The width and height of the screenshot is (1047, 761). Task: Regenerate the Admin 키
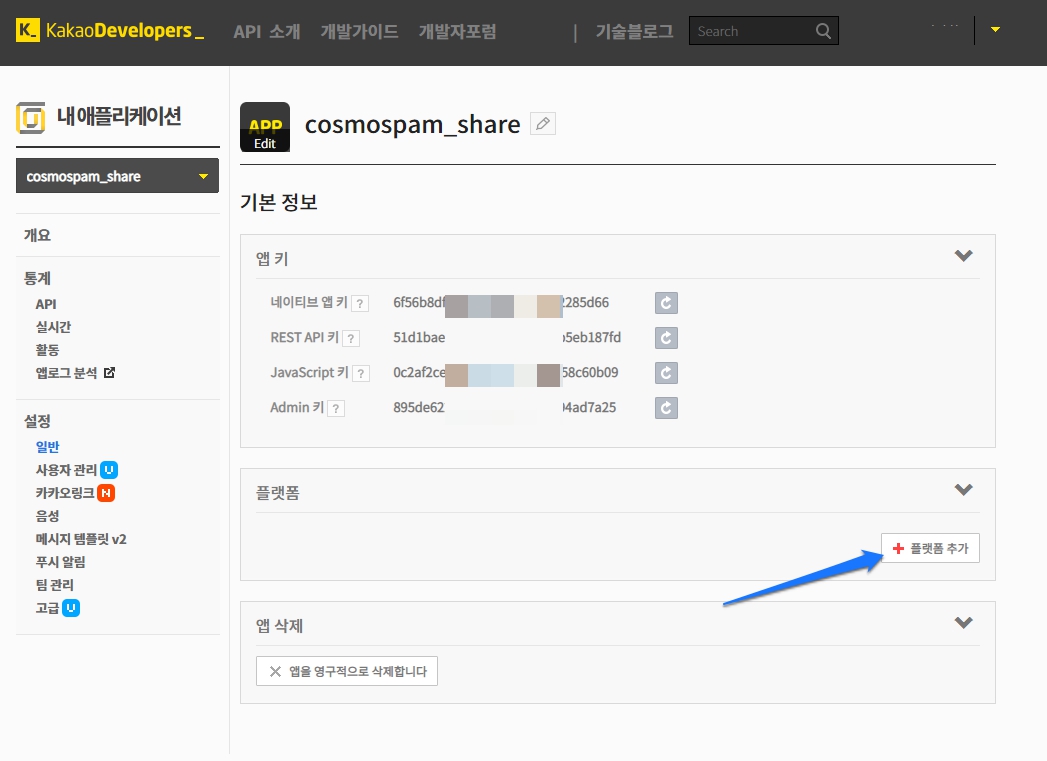pos(666,408)
